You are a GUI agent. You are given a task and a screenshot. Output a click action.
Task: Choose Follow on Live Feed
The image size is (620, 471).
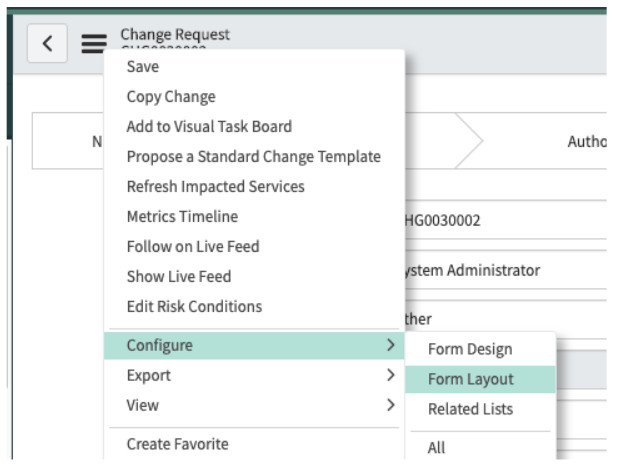tap(193, 247)
